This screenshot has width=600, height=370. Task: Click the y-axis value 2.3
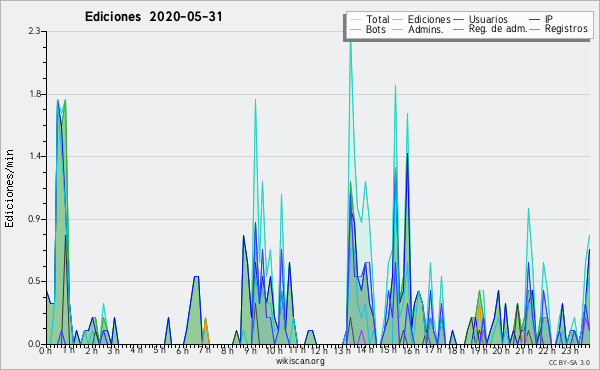click(35, 31)
